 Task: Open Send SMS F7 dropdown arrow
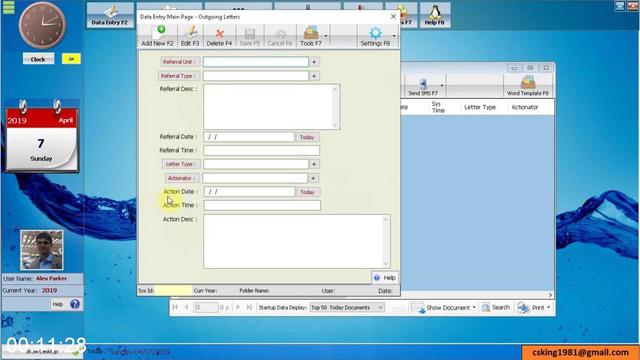pyautogui.click(x=442, y=86)
